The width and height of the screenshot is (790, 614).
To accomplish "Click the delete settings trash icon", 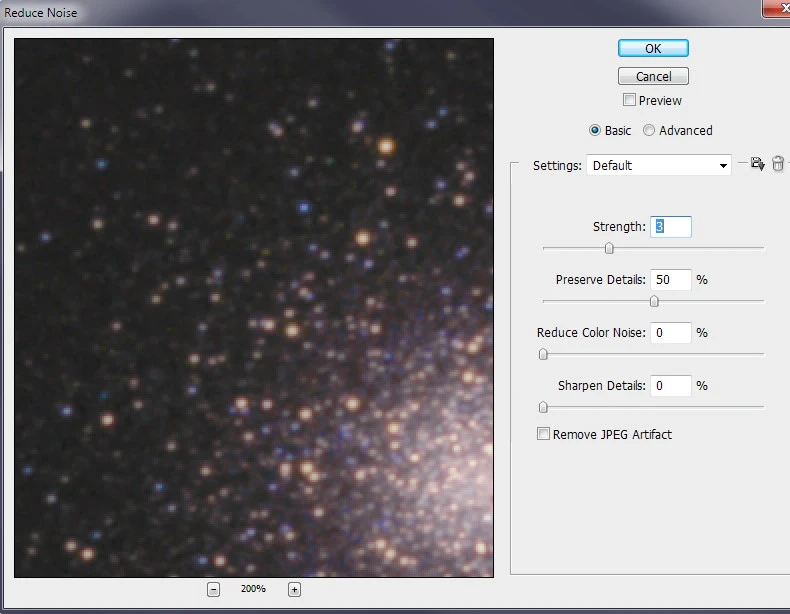I will tap(778, 164).
